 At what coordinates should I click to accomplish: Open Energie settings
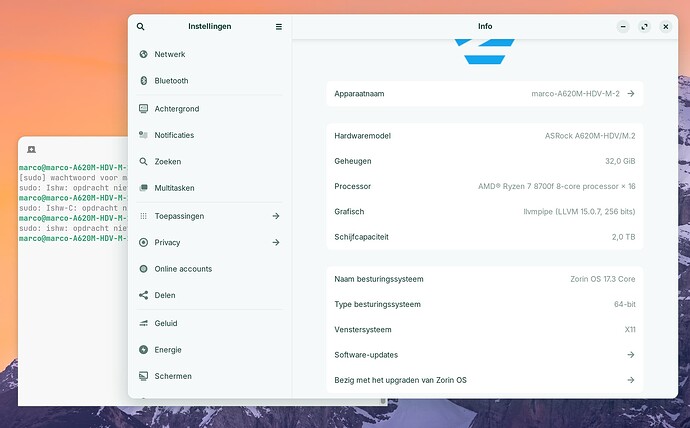pos(209,350)
